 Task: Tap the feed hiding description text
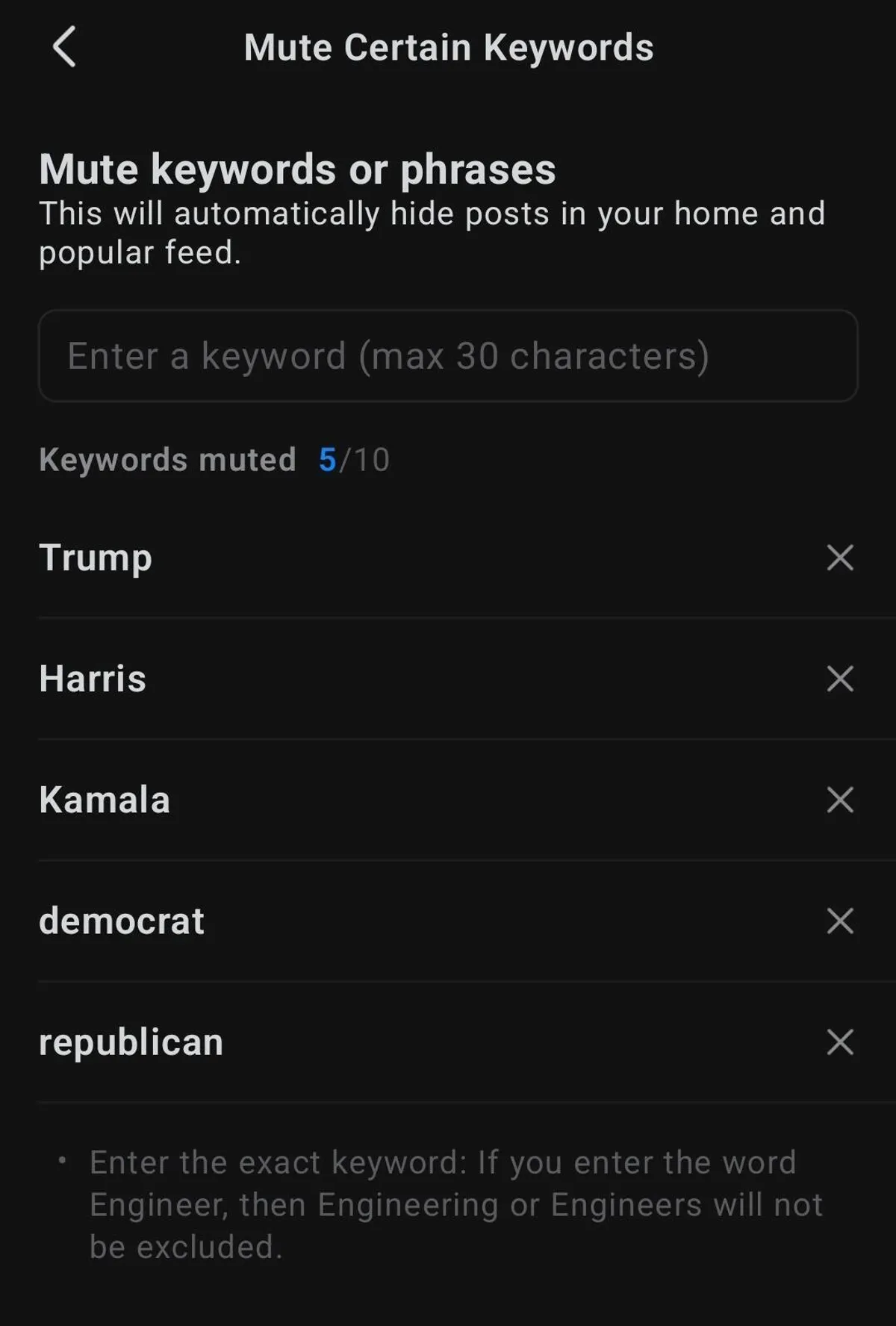(432, 232)
